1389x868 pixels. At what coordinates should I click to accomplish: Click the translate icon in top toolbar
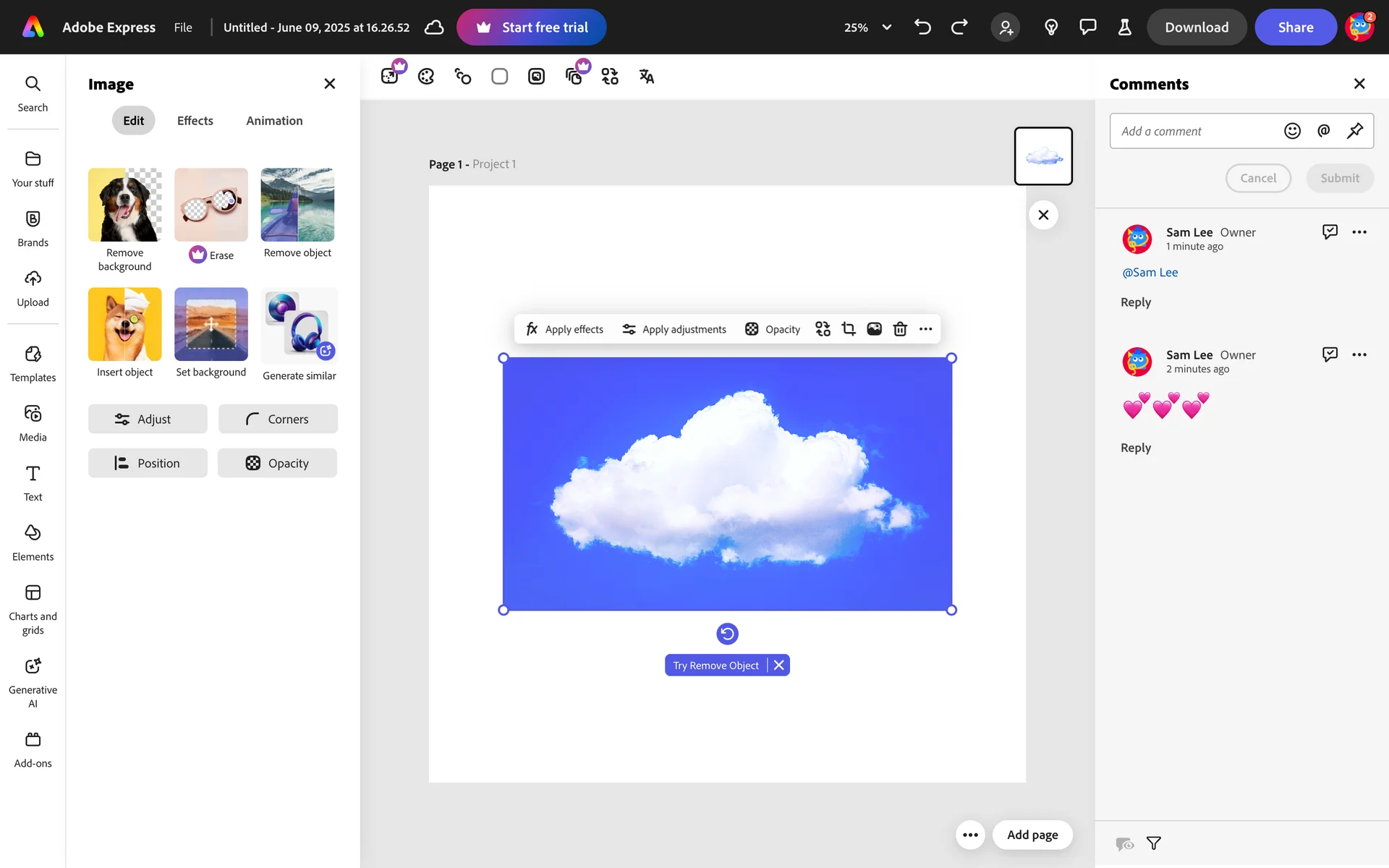click(x=646, y=77)
